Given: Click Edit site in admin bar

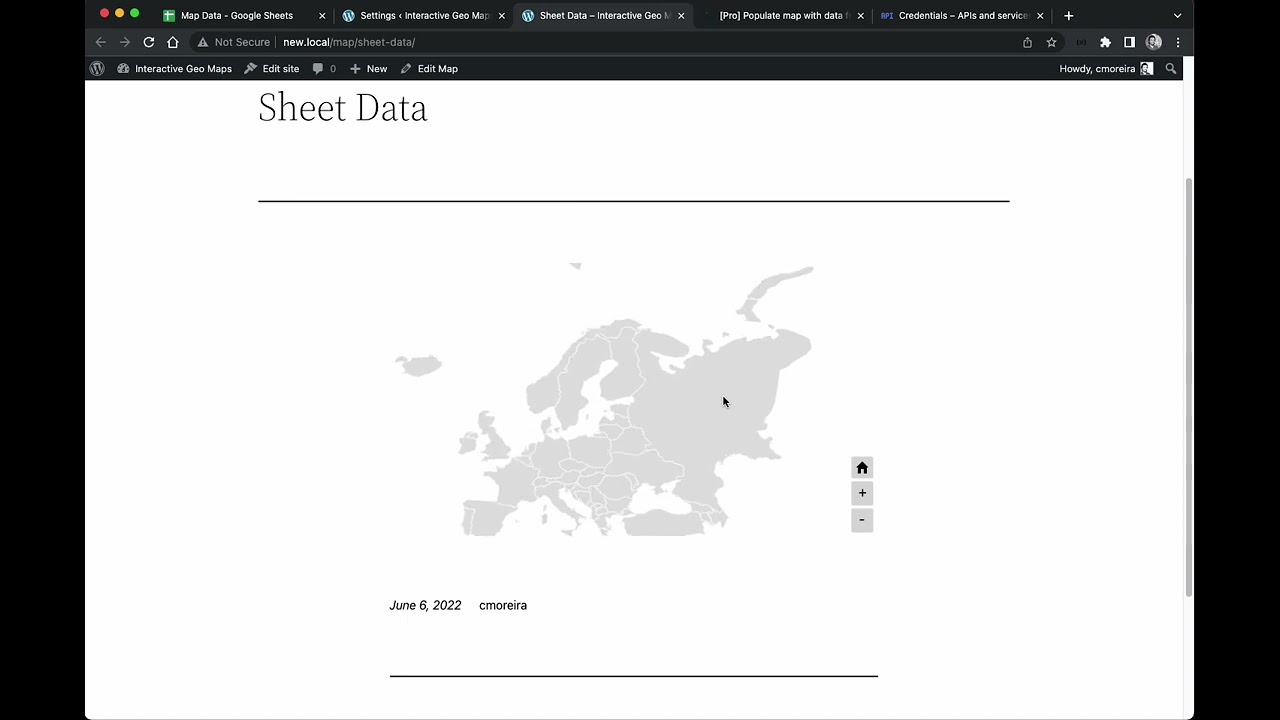Looking at the screenshot, I should tap(272, 69).
